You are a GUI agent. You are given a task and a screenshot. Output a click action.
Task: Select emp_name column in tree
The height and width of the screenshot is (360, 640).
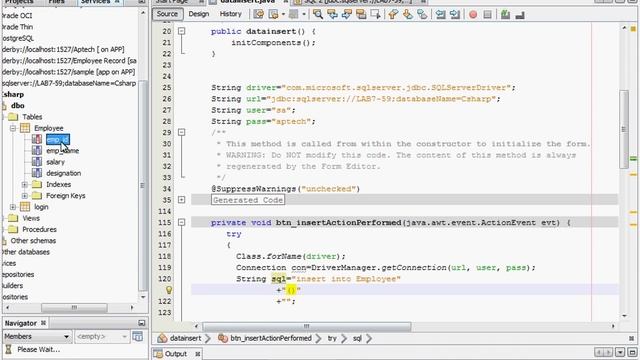tap(62, 151)
